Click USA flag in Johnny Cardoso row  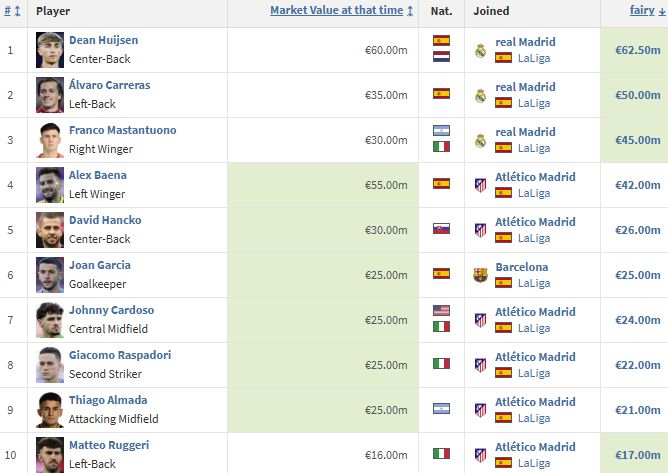click(x=441, y=310)
